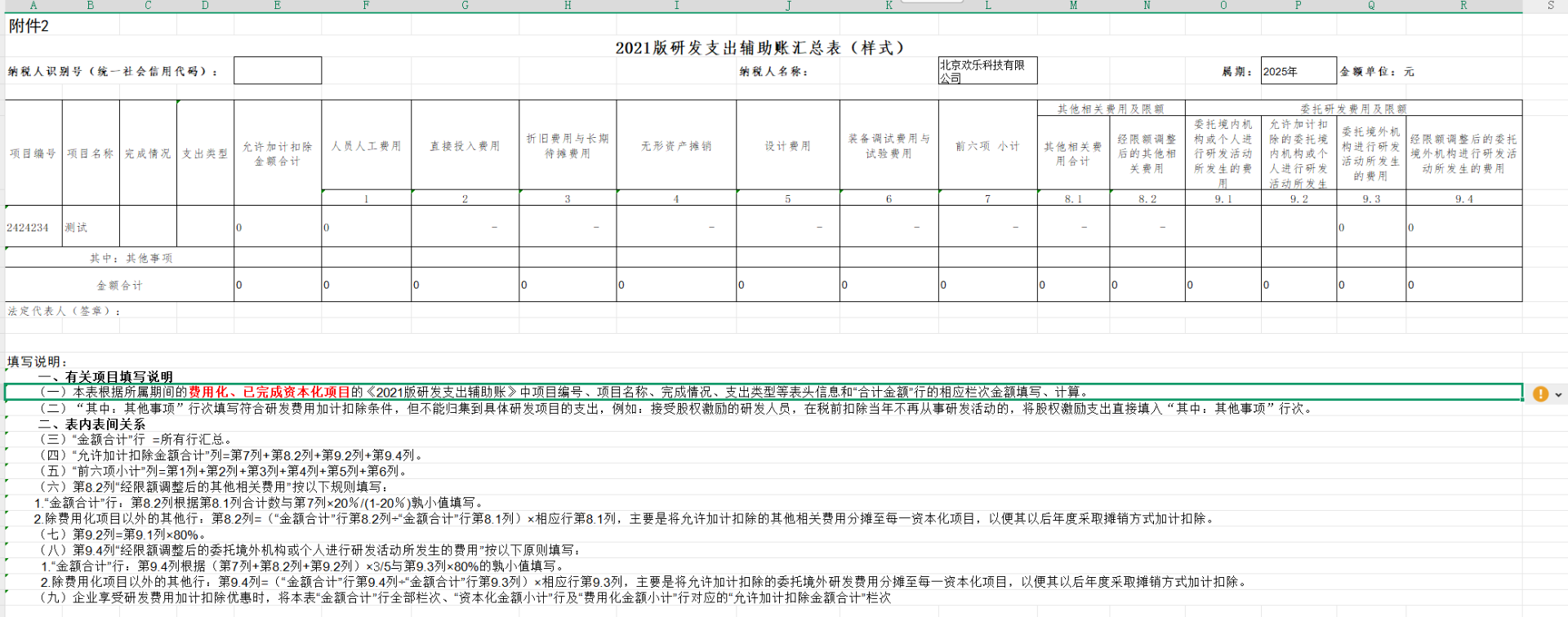The height and width of the screenshot is (617, 1568).
Task: Select the 北京欢乐科技有限公司 company name cell
Action: pyautogui.click(x=987, y=71)
